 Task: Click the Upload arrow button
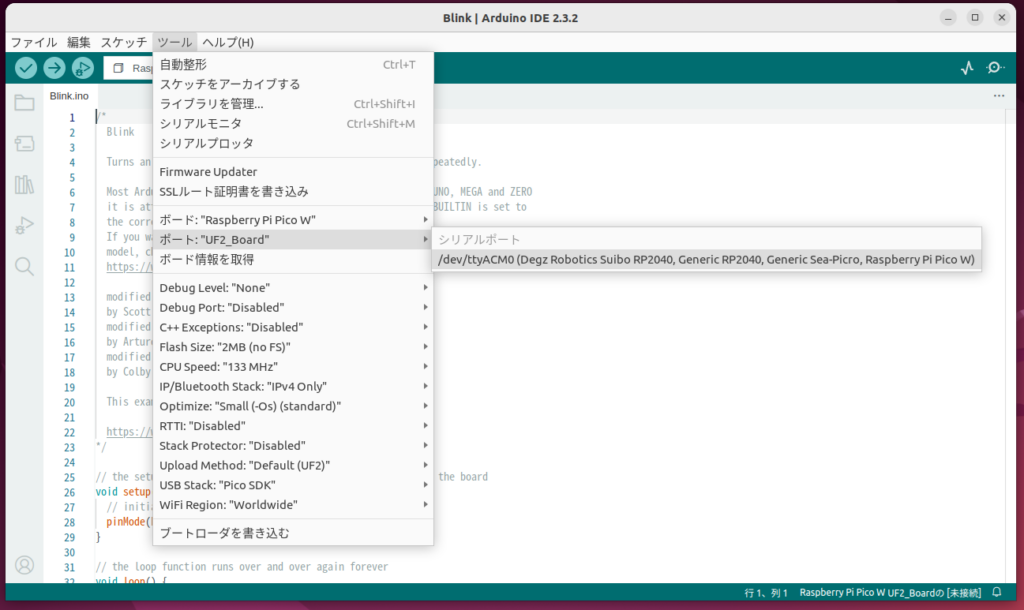click(54, 67)
